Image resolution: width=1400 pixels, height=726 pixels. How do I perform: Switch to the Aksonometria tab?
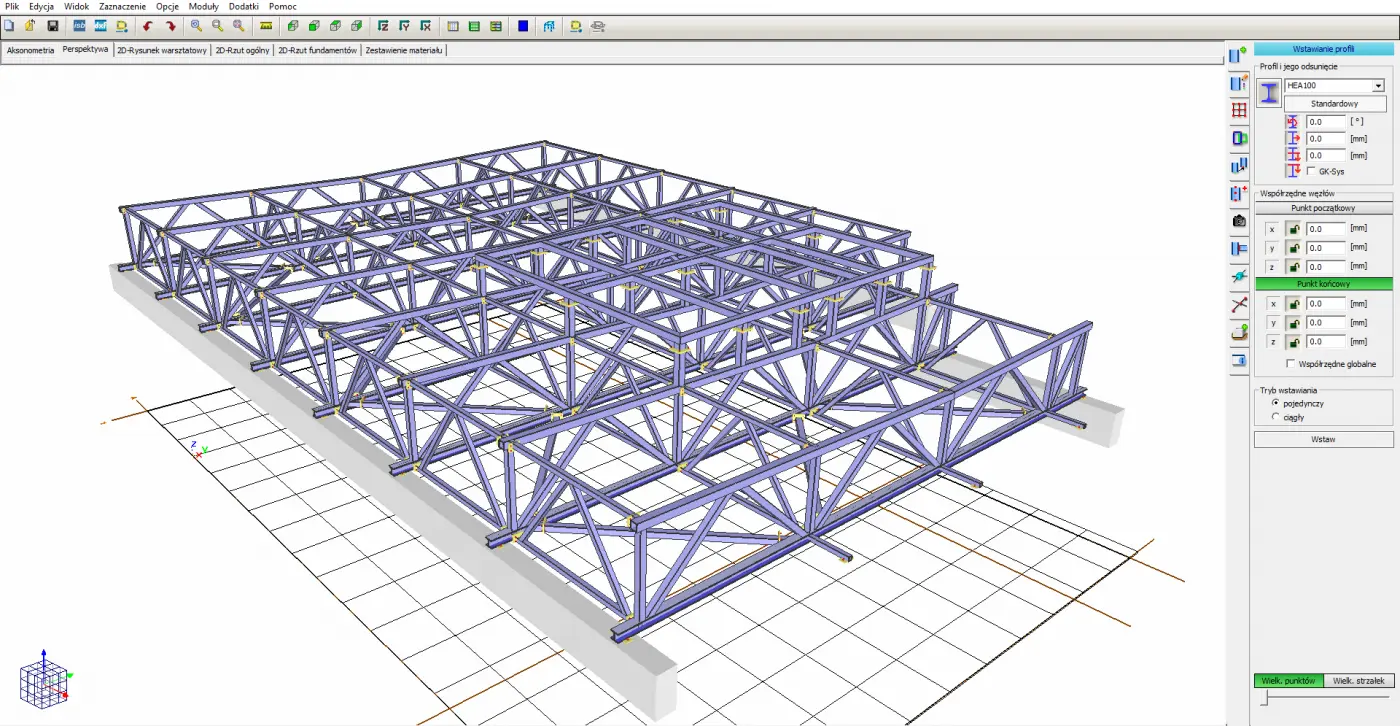[x=30, y=49]
